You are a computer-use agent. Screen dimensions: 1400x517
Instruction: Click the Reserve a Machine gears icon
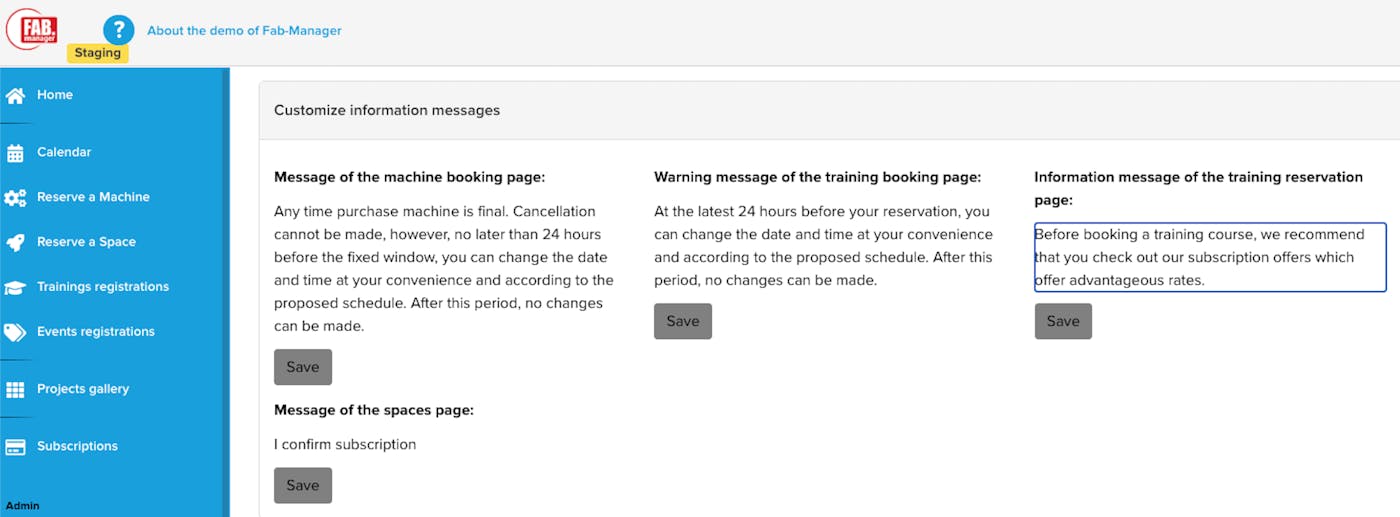coord(15,198)
